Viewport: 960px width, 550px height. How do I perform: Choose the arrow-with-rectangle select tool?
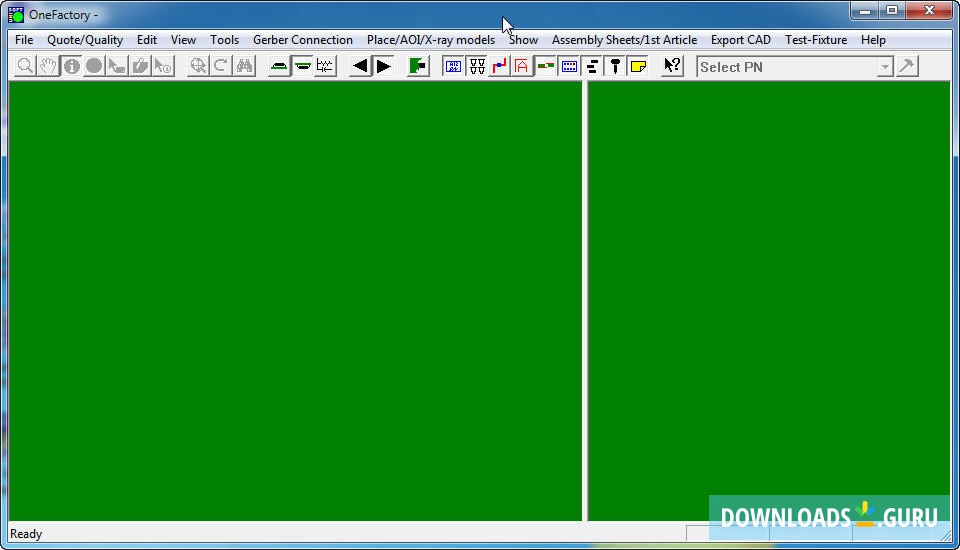(x=116, y=66)
